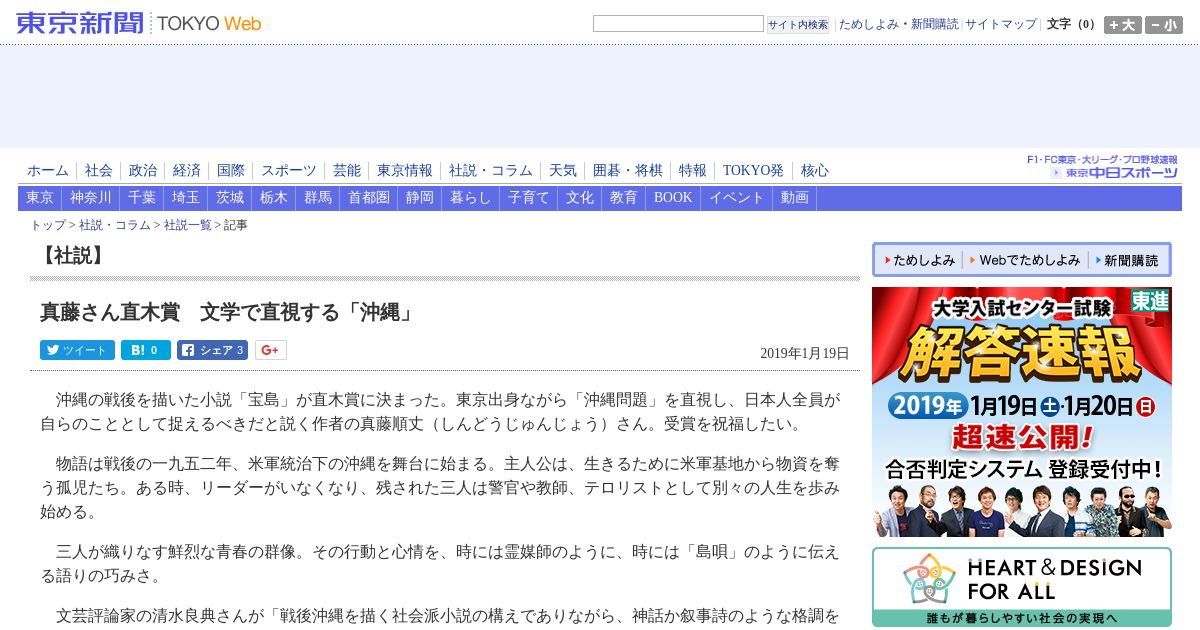
Task: Decrease text size with −小 button
Action: pyautogui.click(x=1164, y=25)
